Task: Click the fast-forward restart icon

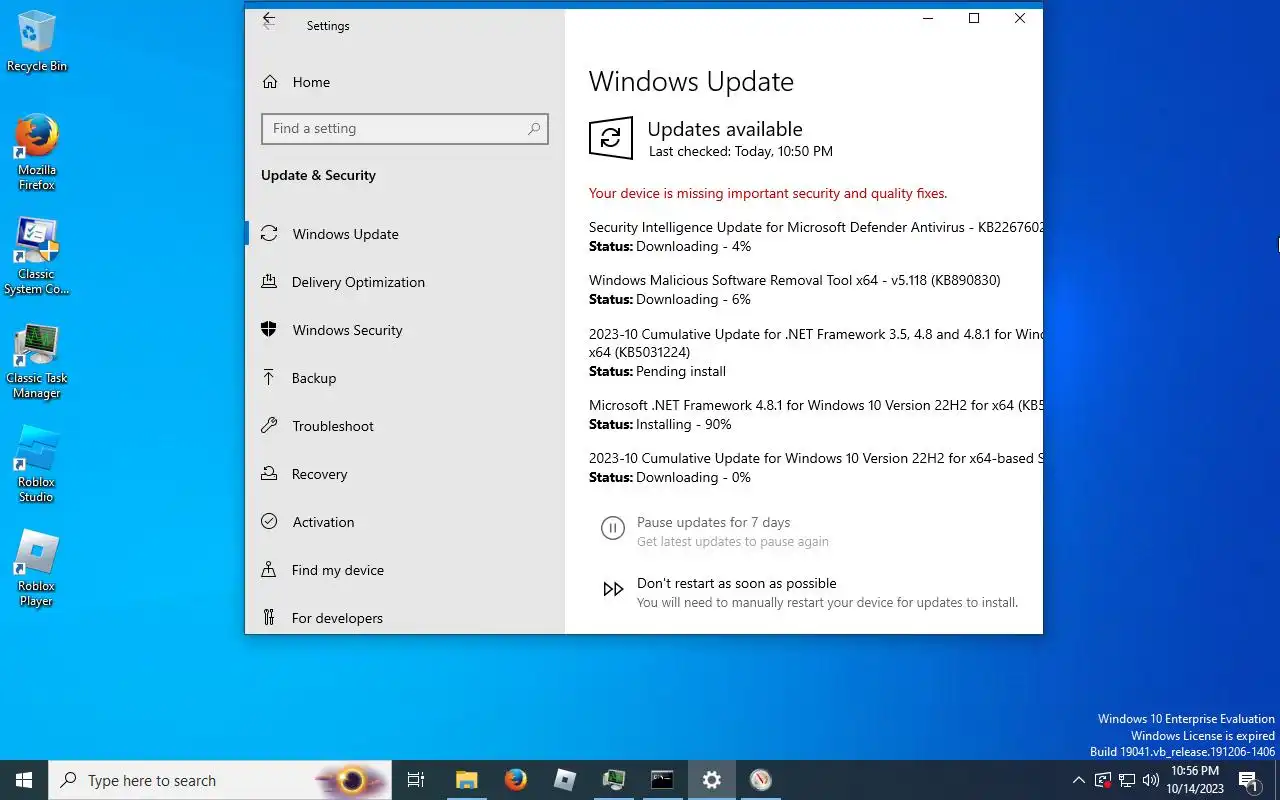Action: coord(613,589)
